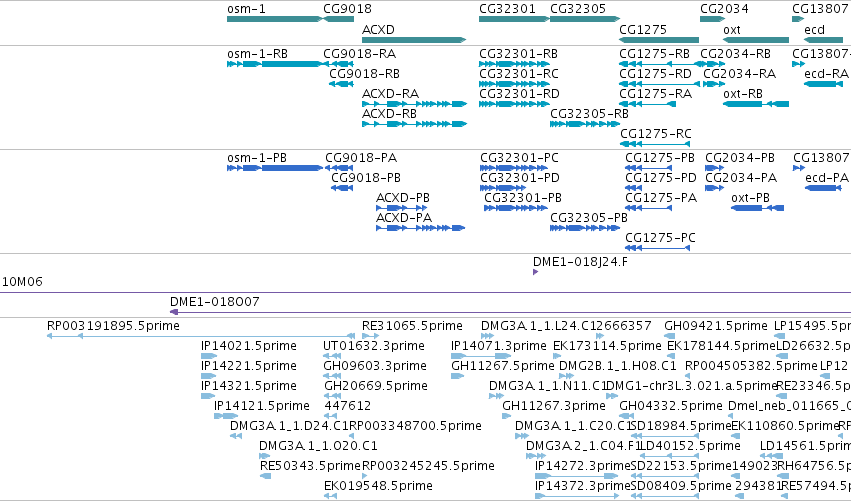Select protein CG32301-PB
The height and width of the screenshot is (501, 851).
[516, 208]
